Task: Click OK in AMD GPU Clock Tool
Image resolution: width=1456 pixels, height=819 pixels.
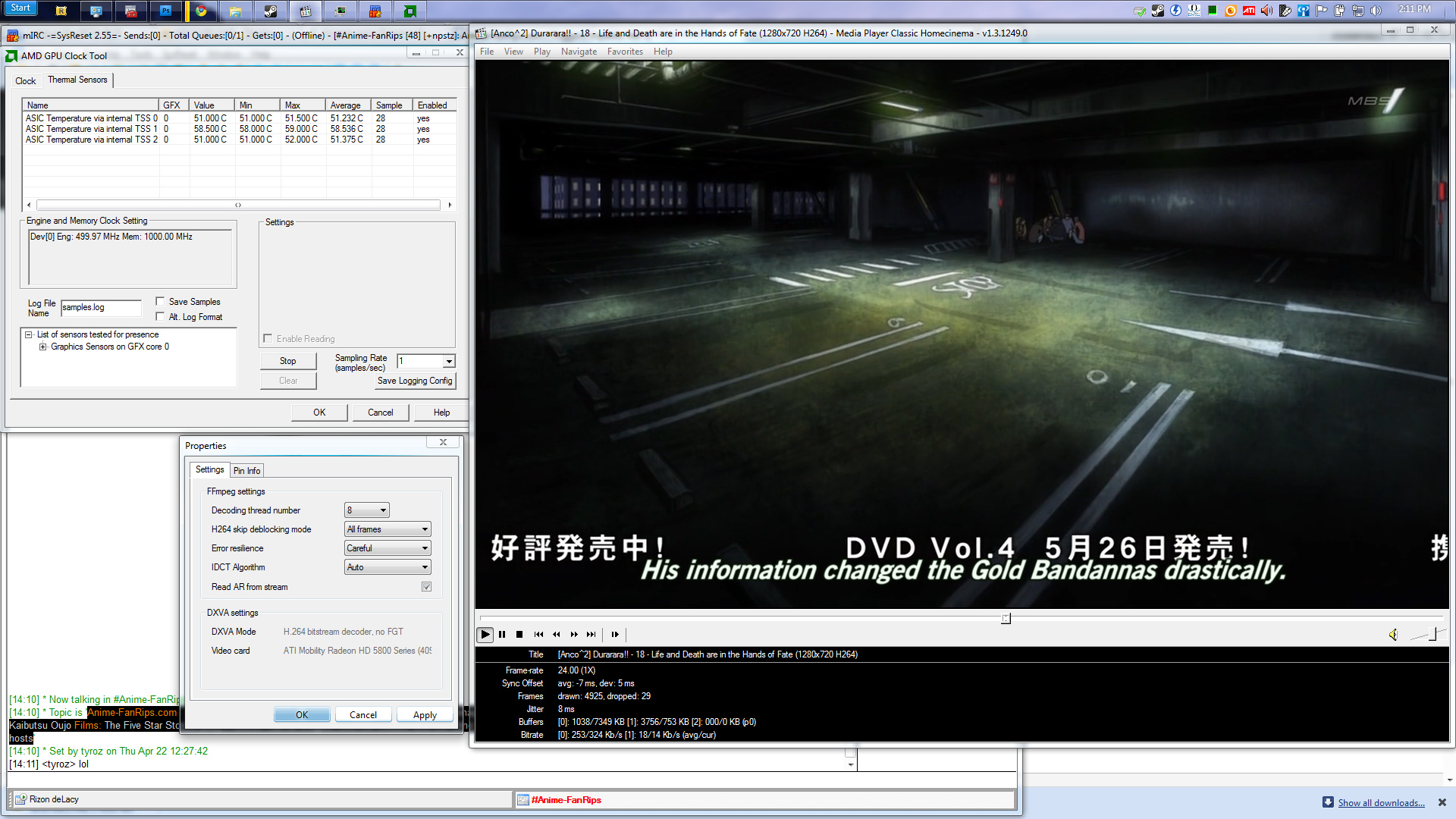Action: click(x=319, y=413)
